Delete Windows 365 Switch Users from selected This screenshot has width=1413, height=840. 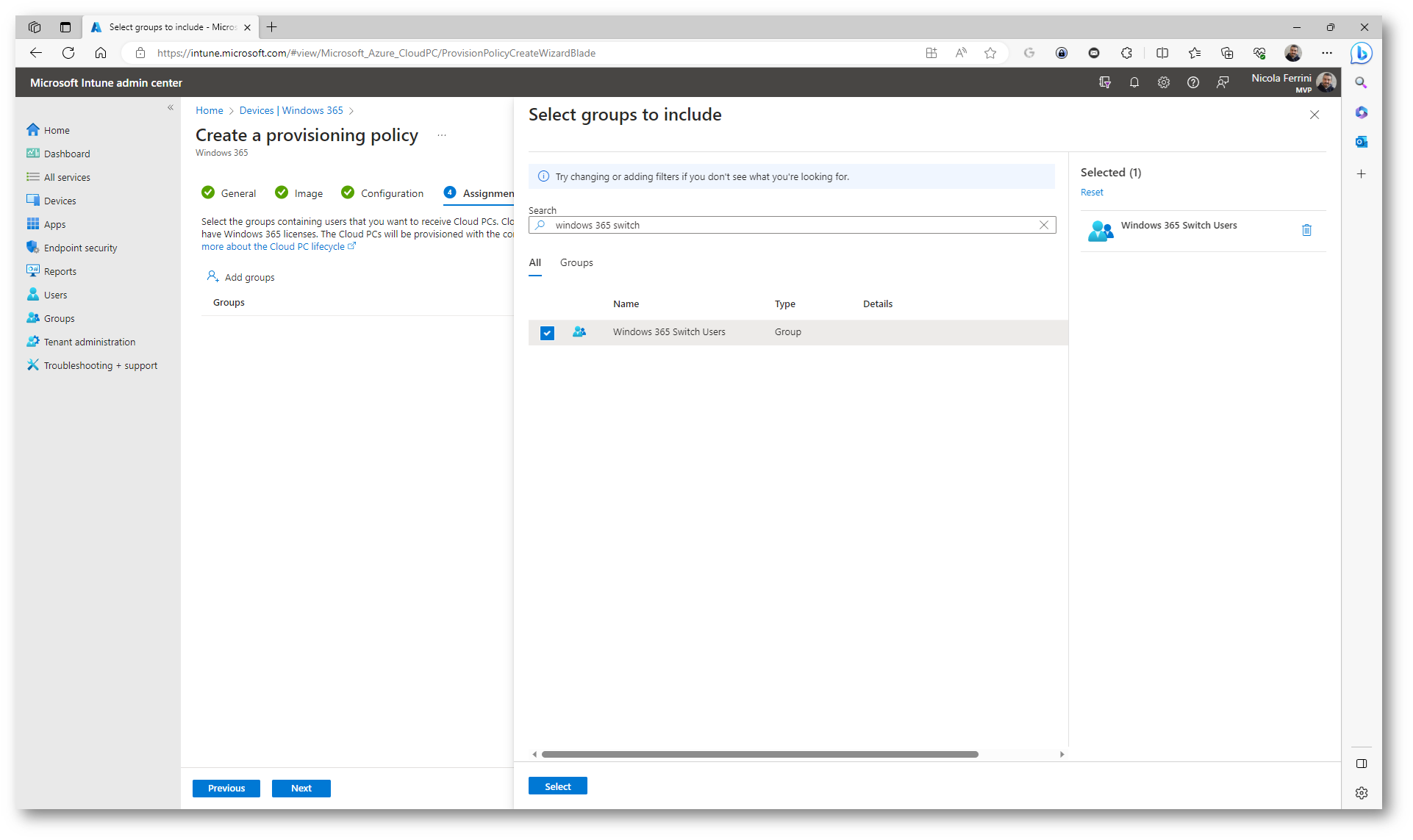click(x=1306, y=230)
